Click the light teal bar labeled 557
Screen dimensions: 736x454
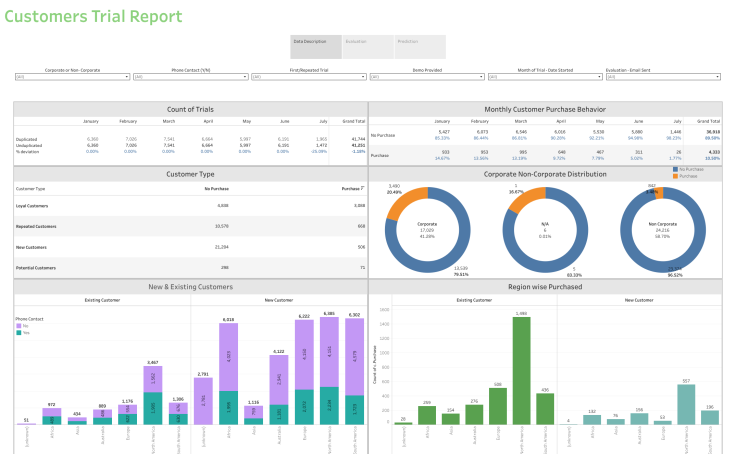point(686,405)
